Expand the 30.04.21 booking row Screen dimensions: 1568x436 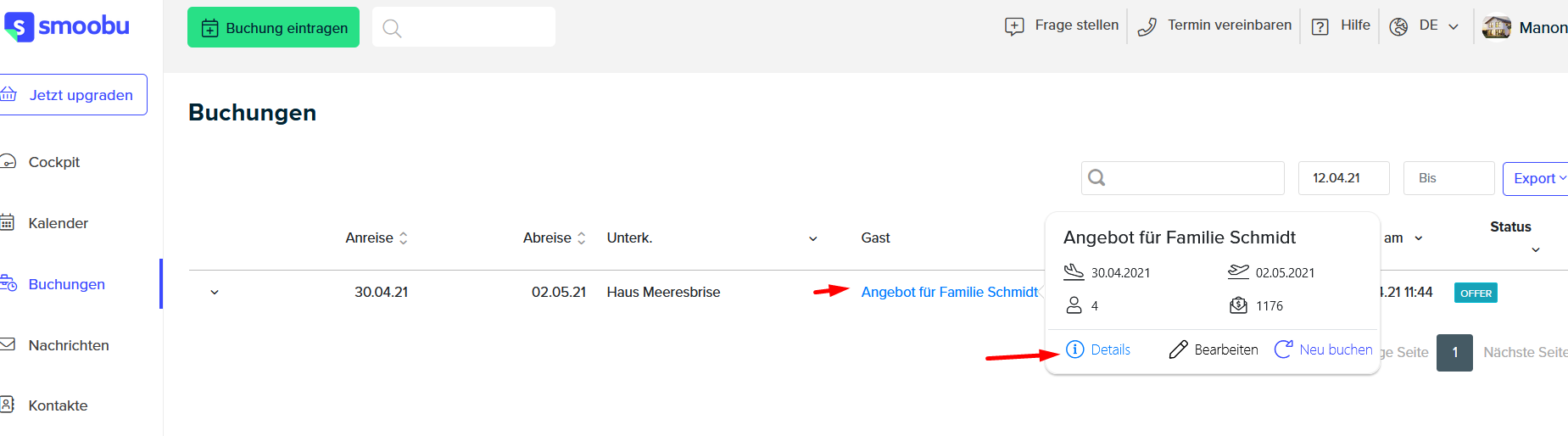pyautogui.click(x=215, y=293)
